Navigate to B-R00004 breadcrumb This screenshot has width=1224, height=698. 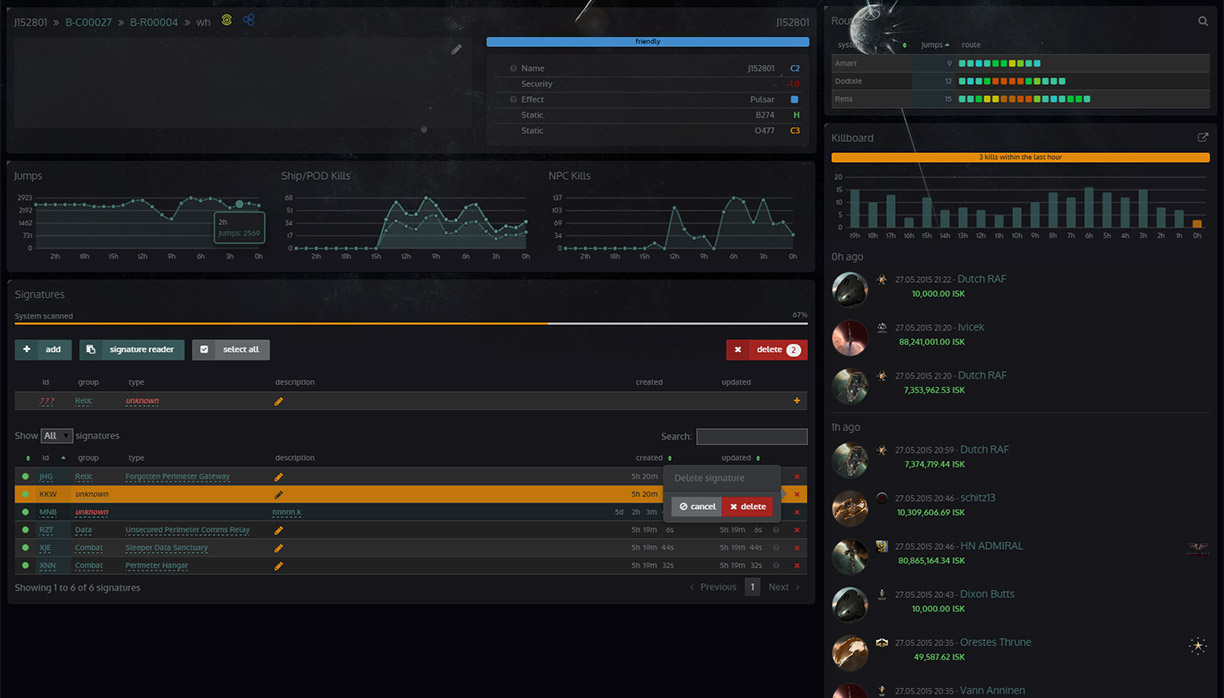(x=154, y=22)
